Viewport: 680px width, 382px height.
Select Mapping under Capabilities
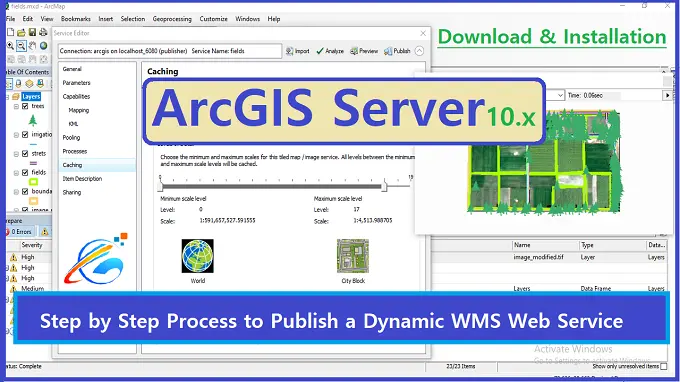78,111
